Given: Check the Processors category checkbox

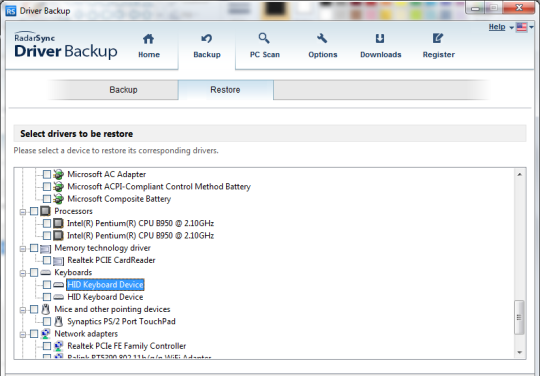Looking at the screenshot, I should point(34,211).
